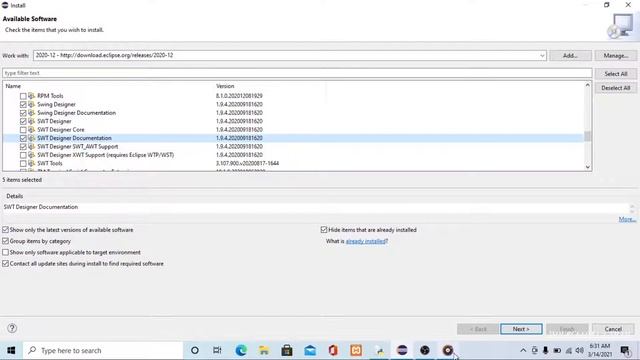The image size is (640, 360).
Task: Click the feature icon beside SWT Designer Core
Action: [x=31, y=129]
